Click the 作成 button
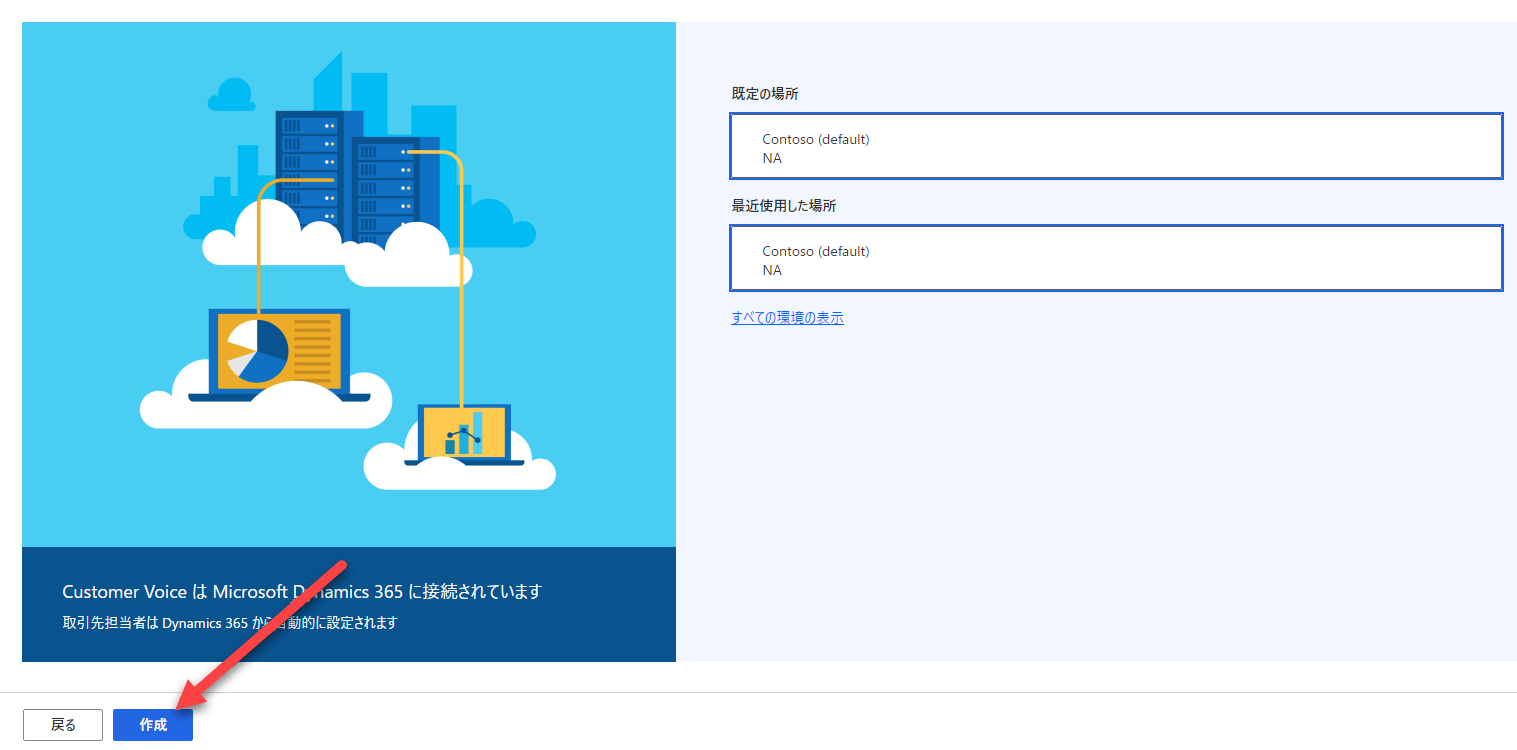The height and width of the screenshot is (750, 1517). (x=152, y=724)
